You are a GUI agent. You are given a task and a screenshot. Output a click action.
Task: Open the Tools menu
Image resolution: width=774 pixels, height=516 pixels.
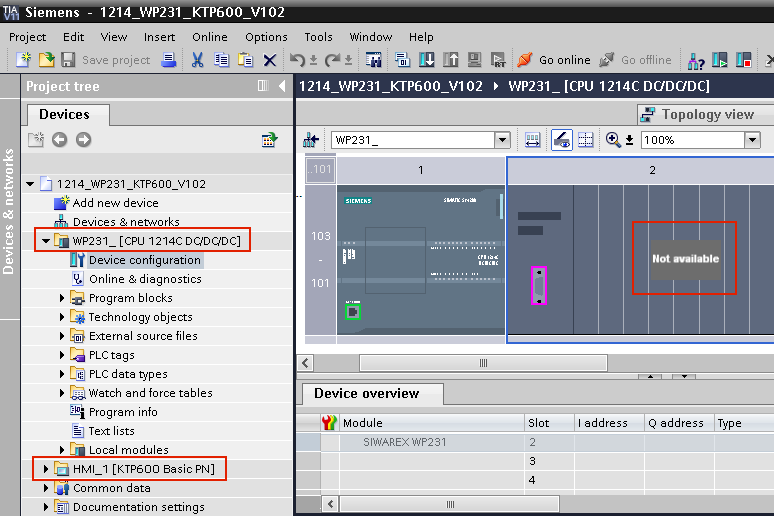click(x=318, y=37)
